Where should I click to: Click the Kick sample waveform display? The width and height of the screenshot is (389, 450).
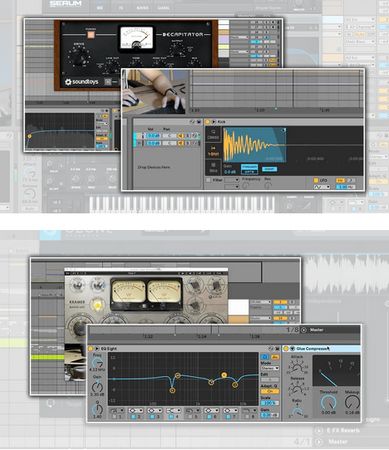[x=254, y=145]
